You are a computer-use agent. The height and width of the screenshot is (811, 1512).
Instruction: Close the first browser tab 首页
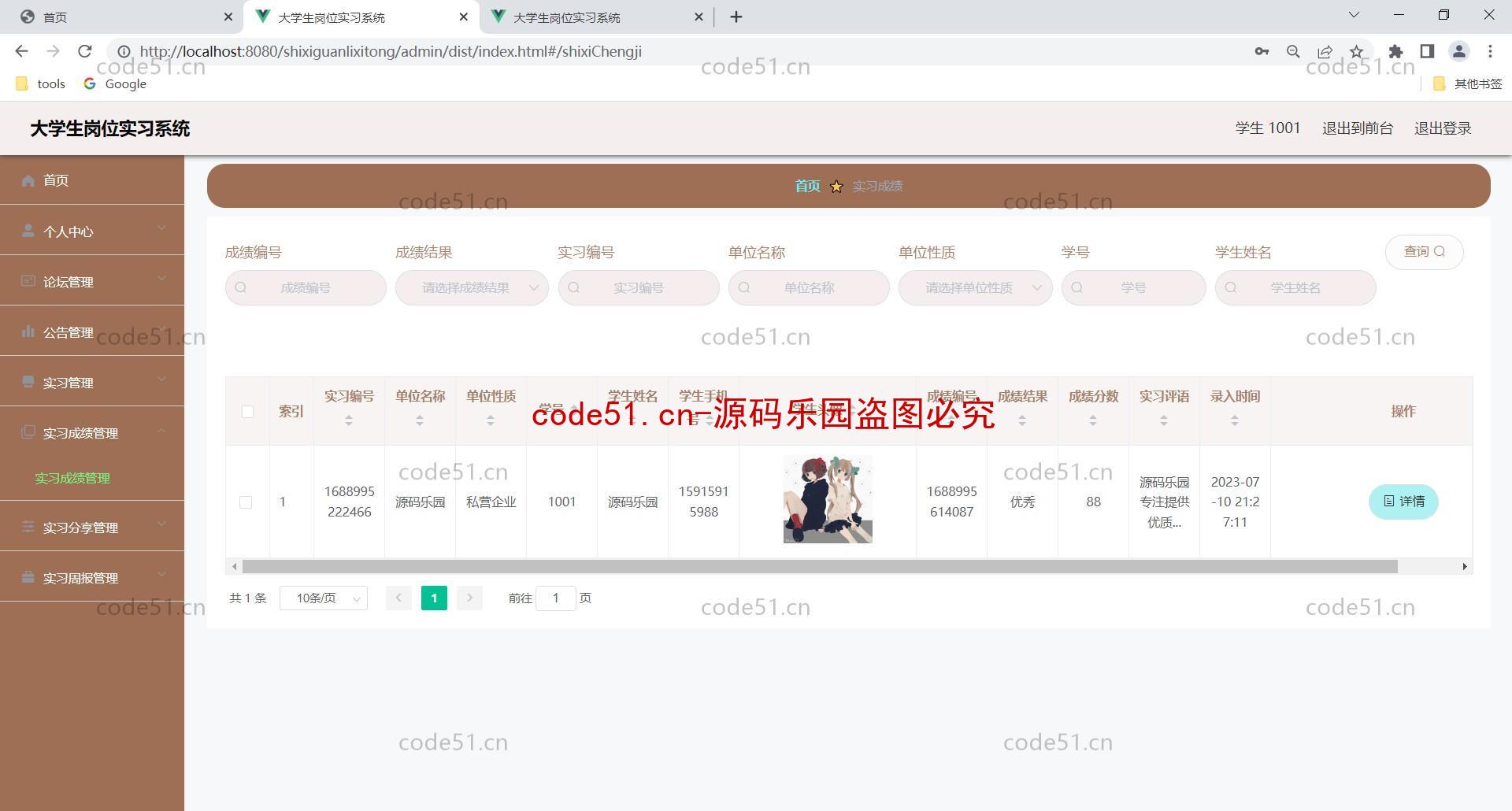point(228,17)
